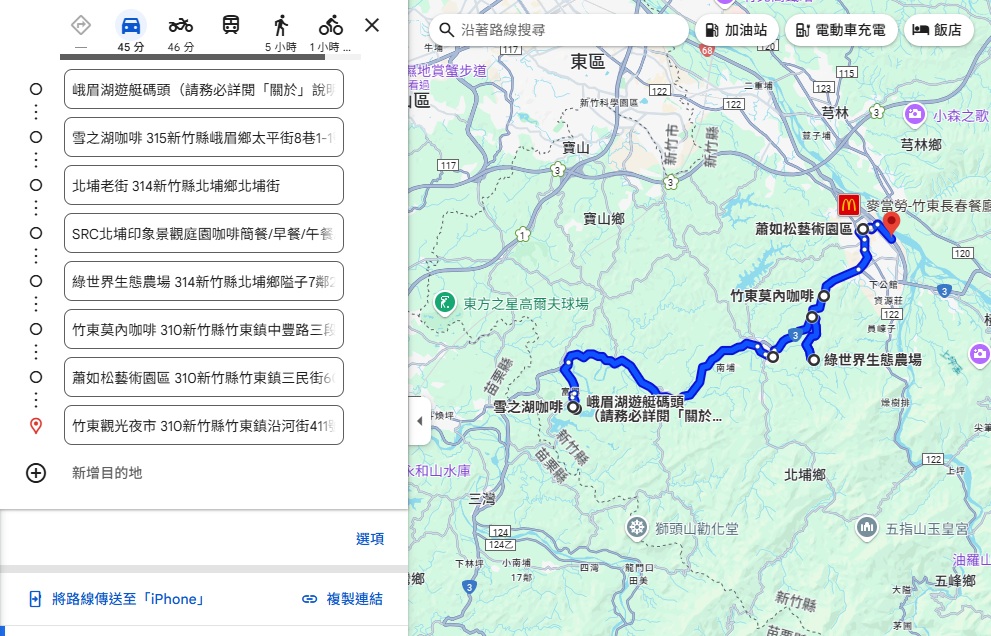The height and width of the screenshot is (636, 991).
Task: Click the McDonald's 麥當勞 map marker
Action: pos(848,205)
